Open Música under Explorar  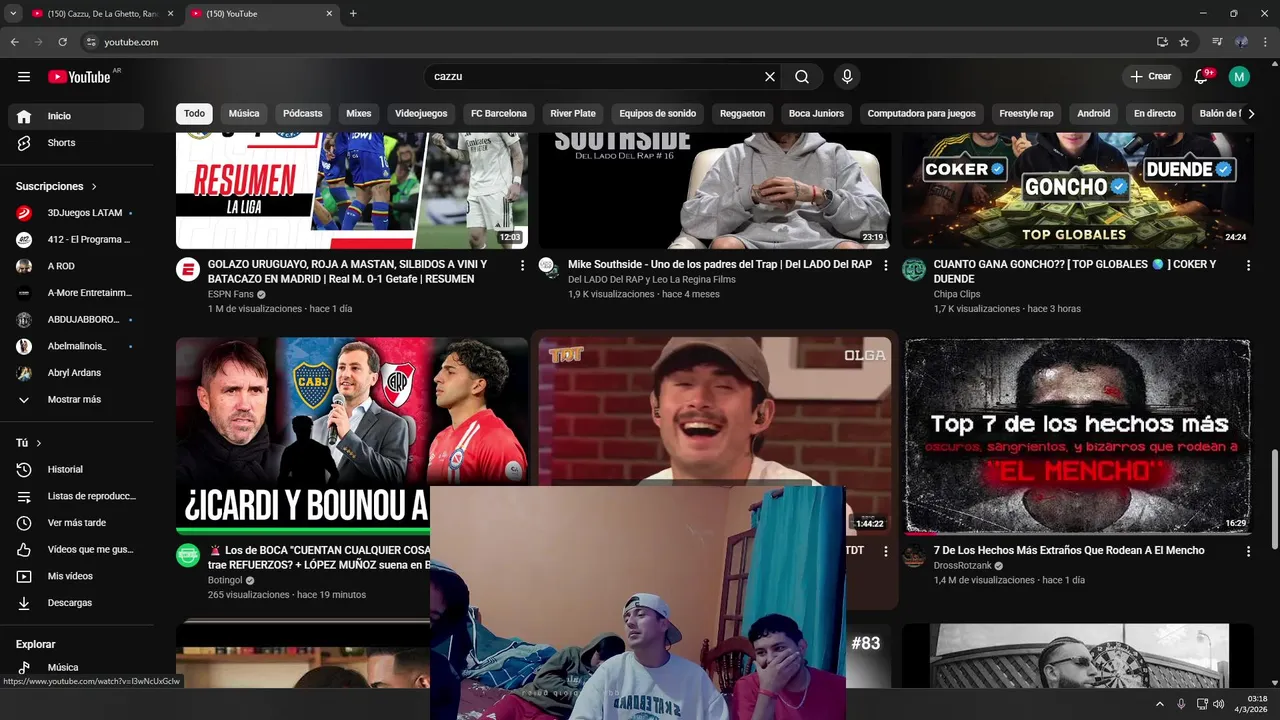(x=76, y=667)
